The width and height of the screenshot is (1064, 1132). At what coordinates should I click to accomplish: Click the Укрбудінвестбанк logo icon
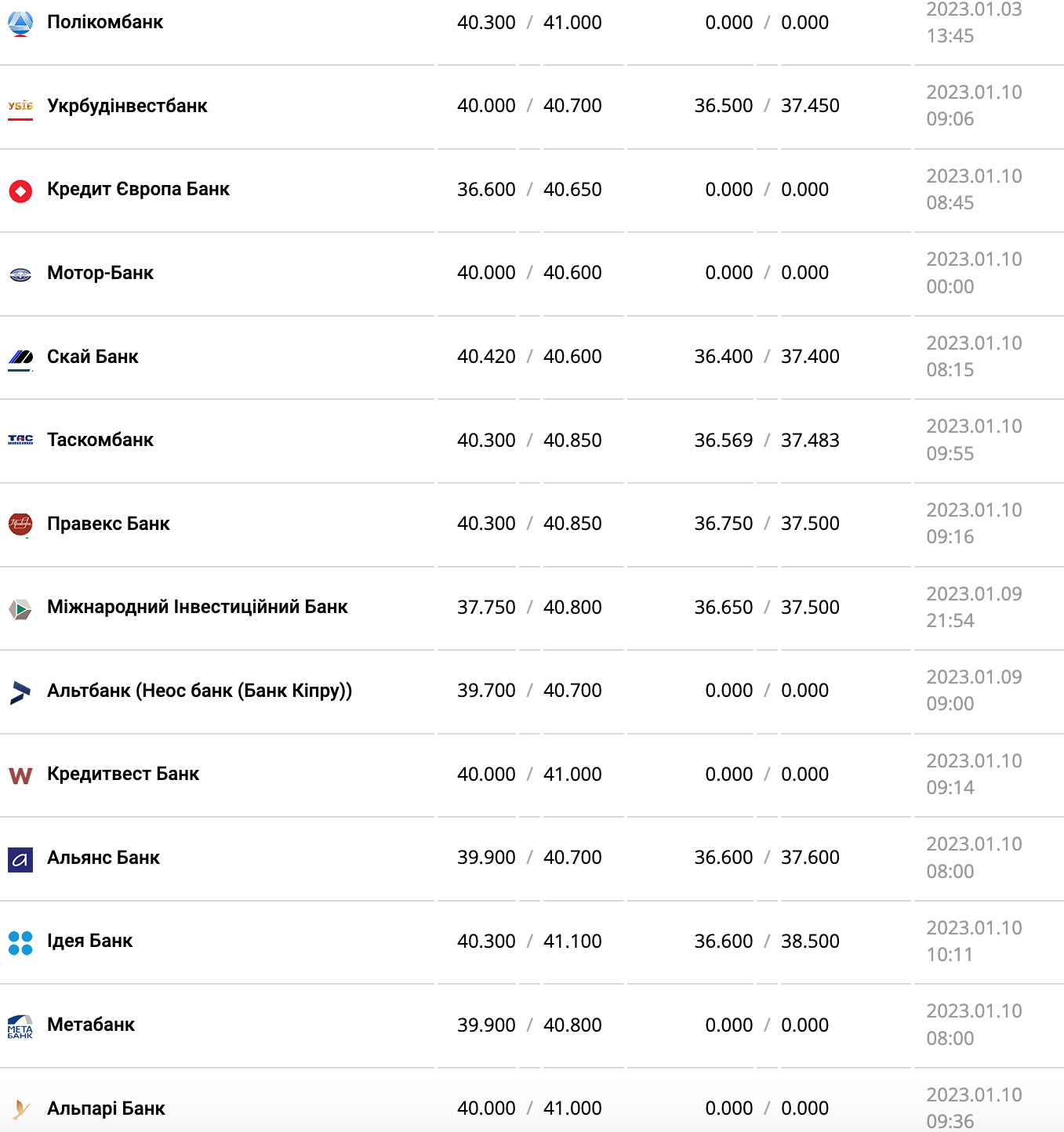coord(20,107)
